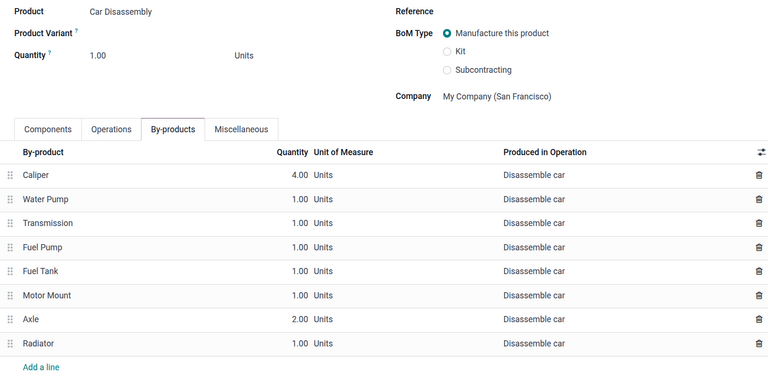The image size is (768, 375).
Task: Open the Operations tab
Action: coord(111,129)
